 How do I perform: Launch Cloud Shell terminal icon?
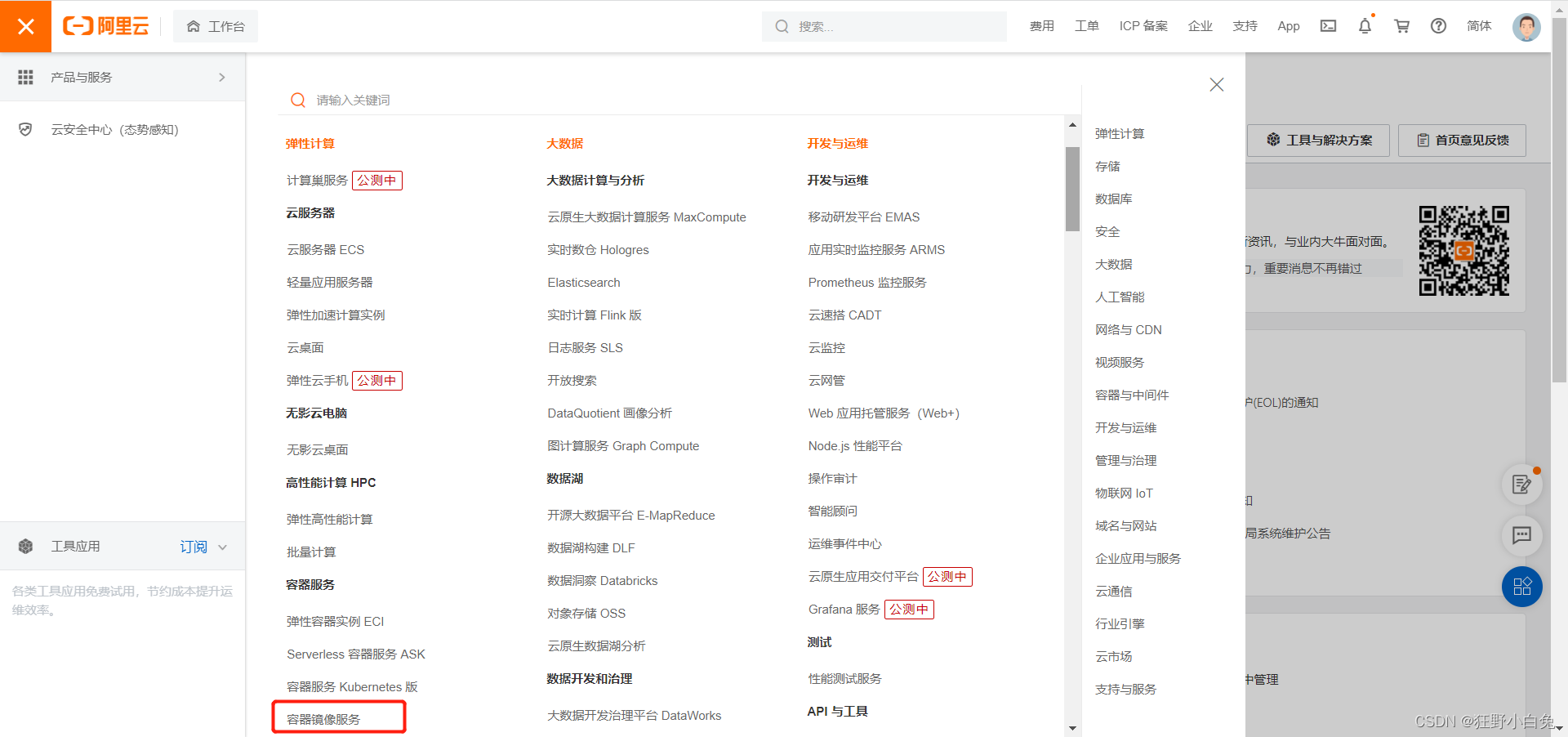click(1329, 26)
